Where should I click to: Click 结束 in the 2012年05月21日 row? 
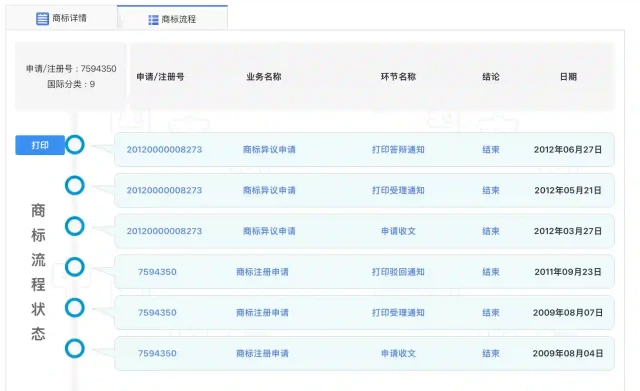[491, 190]
